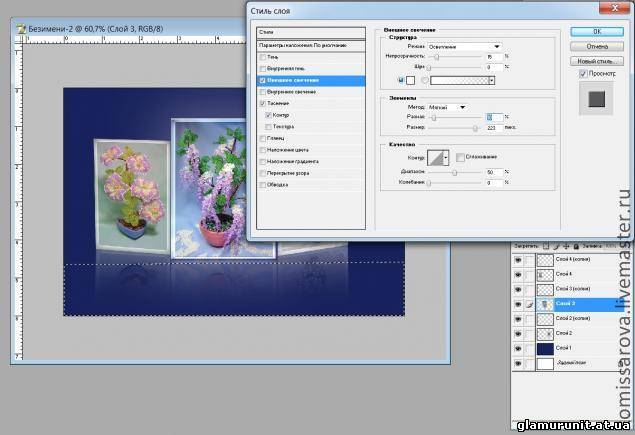The width and height of the screenshot is (635, 435).
Task: Toggle the Просмотр preview checkbox
Action: coord(583,73)
